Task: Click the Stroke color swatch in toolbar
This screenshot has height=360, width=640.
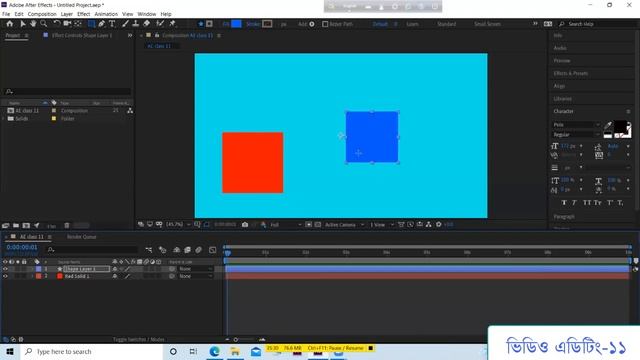Action: tap(267, 24)
